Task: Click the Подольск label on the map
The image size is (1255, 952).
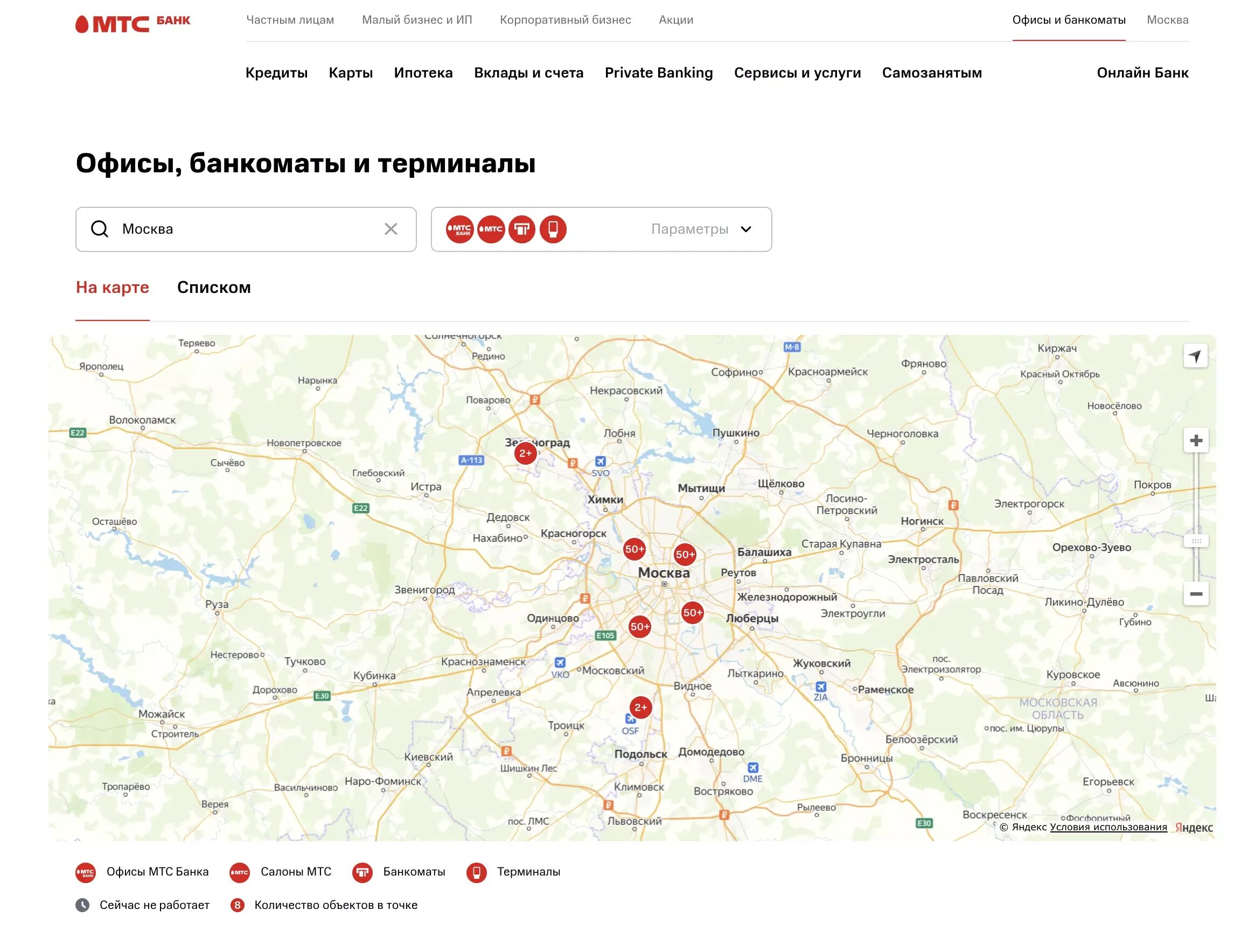Action: tap(640, 754)
